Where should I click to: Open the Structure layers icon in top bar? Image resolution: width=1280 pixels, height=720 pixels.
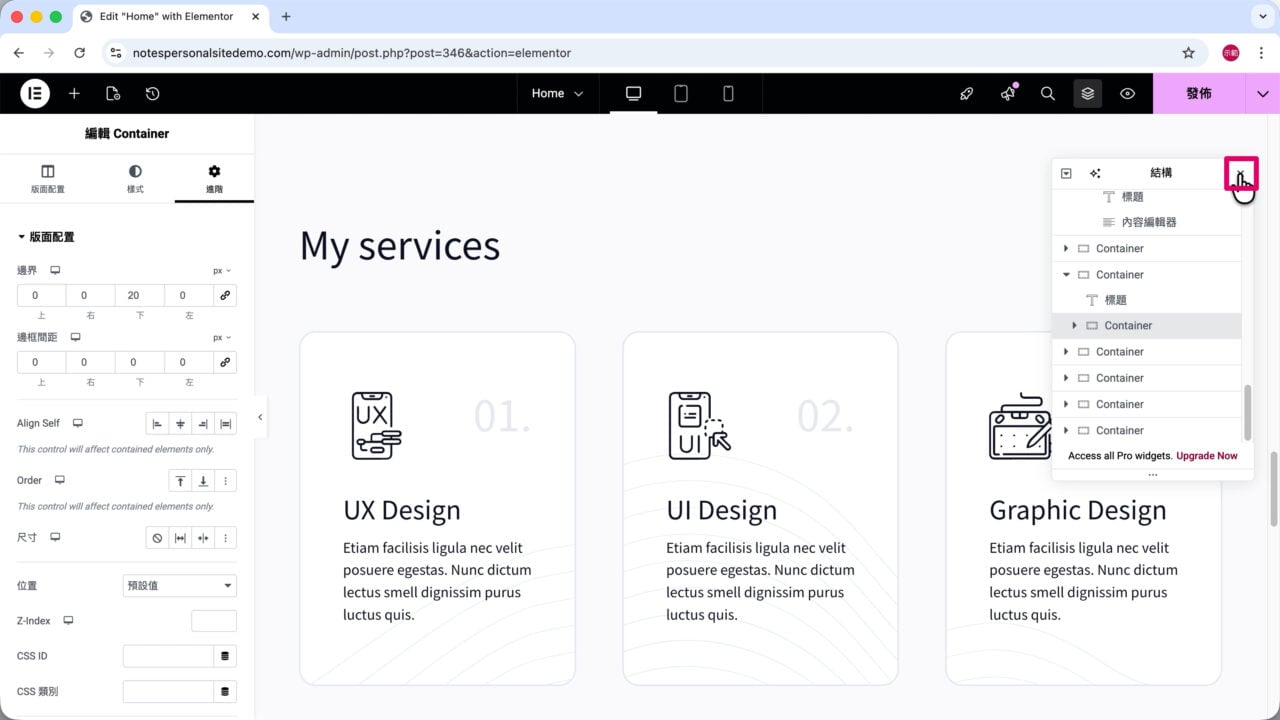(1087, 93)
